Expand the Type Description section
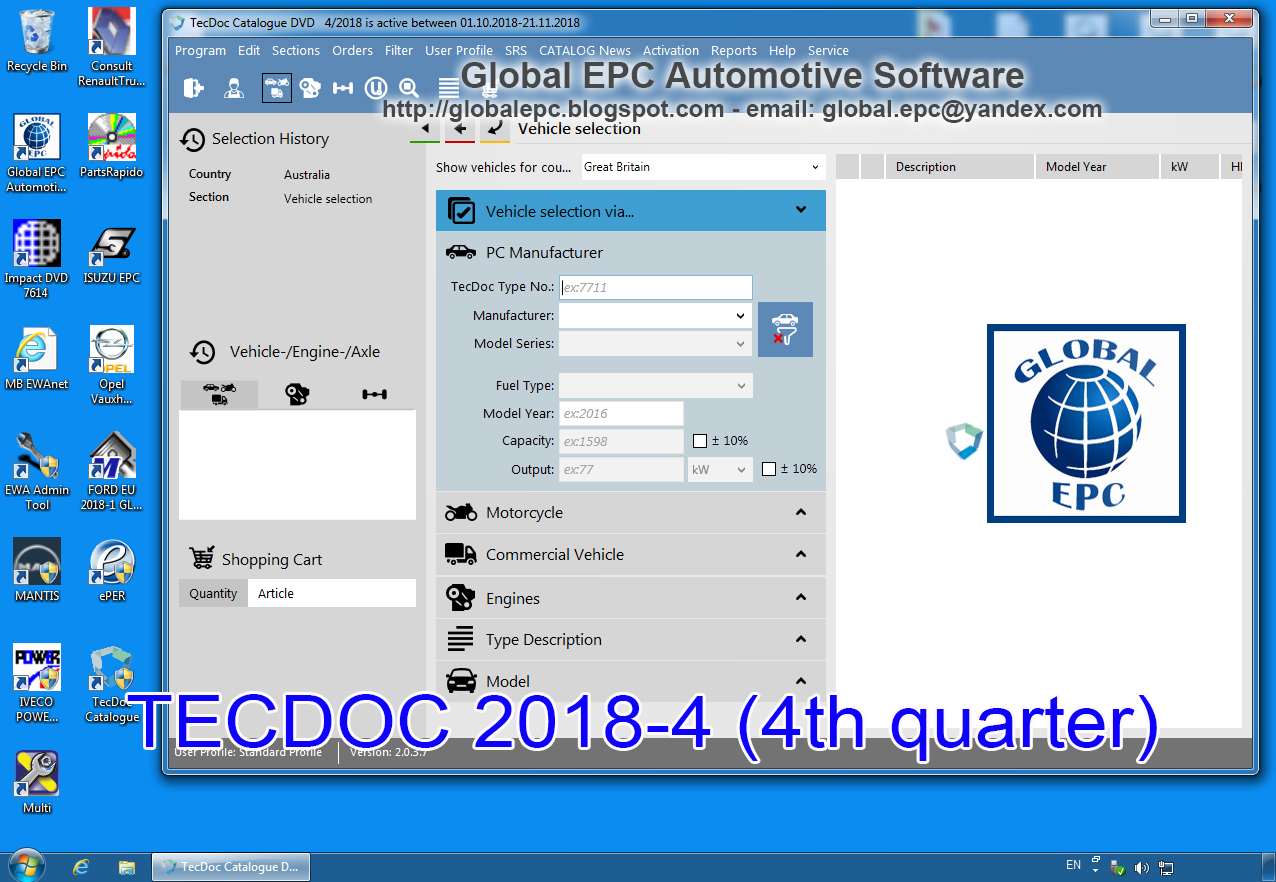 coord(631,639)
